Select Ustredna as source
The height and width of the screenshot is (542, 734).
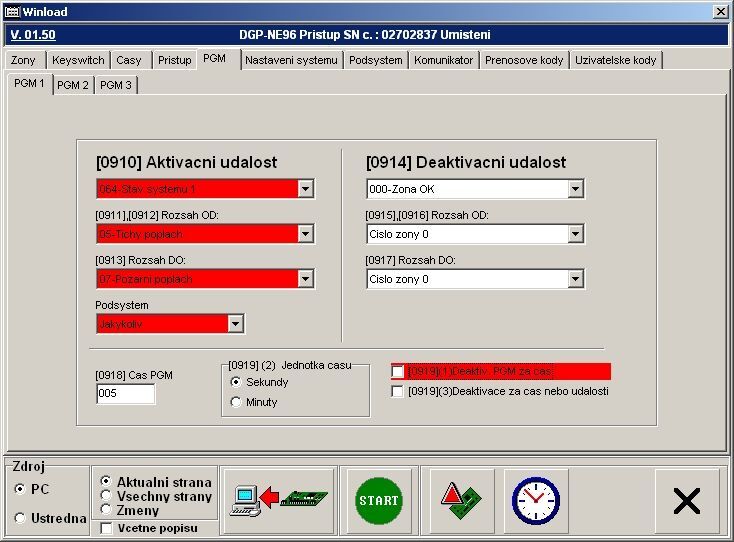pos(20,518)
